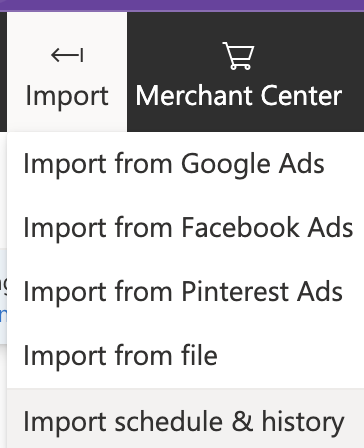Click the words "Pinterest Ads" in the menu
The height and width of the screenshot is (448, 364).
(x=262, y=292)
